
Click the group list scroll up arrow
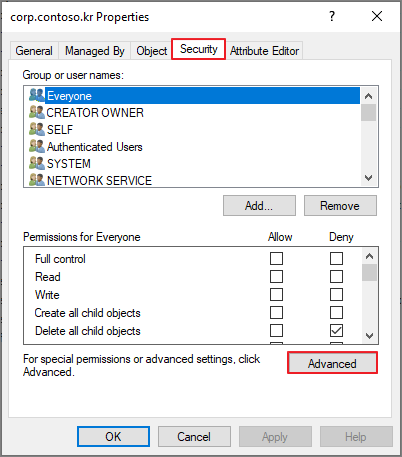[368, 96]
